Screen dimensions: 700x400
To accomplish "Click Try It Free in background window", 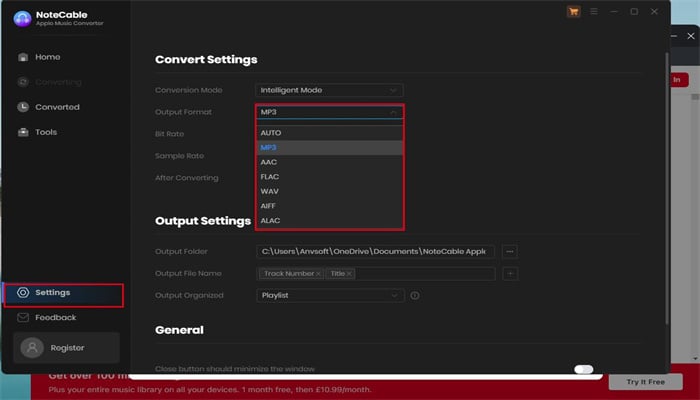I will pyautogui.click(x=646, y=382).
